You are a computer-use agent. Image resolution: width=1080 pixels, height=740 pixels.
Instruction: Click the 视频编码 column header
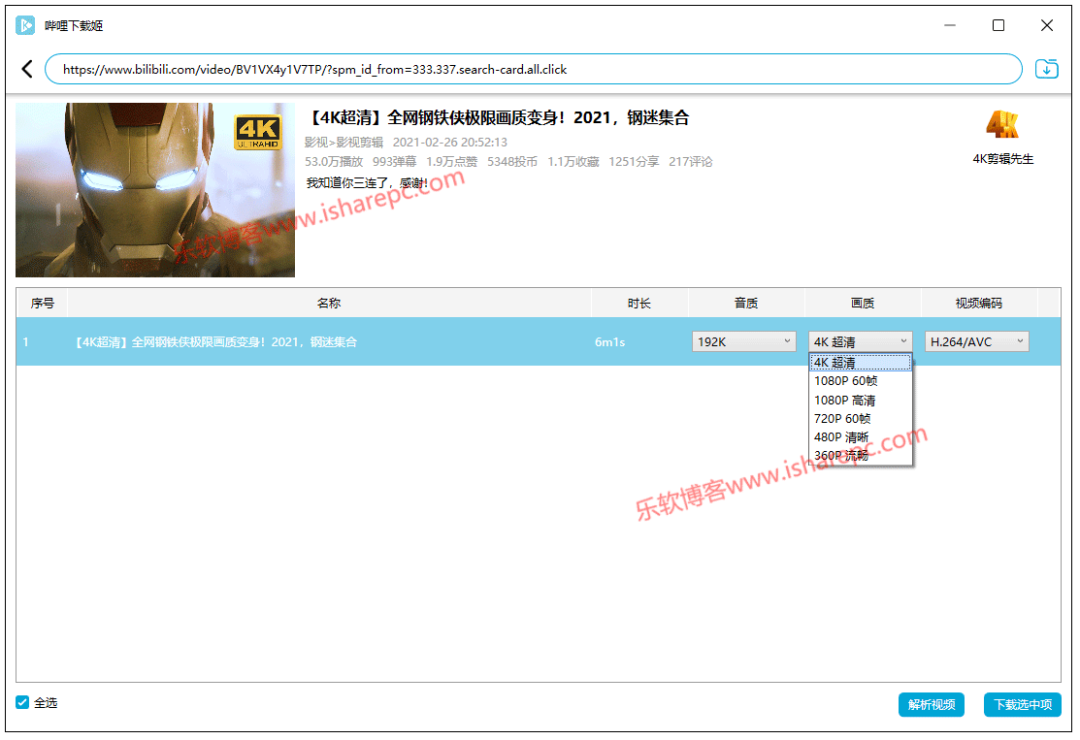click(979, 303)
